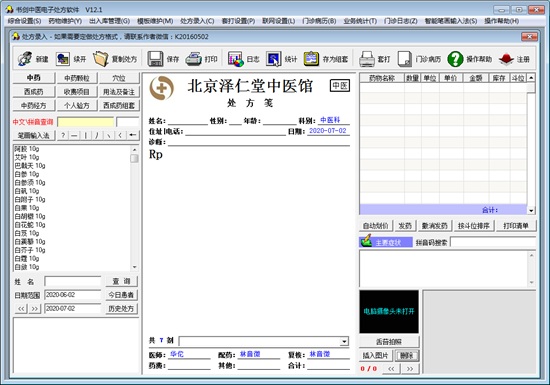Click the 拼音码搜索 input field
This screenshot has height=385, width=550.
tap(493, 242)
